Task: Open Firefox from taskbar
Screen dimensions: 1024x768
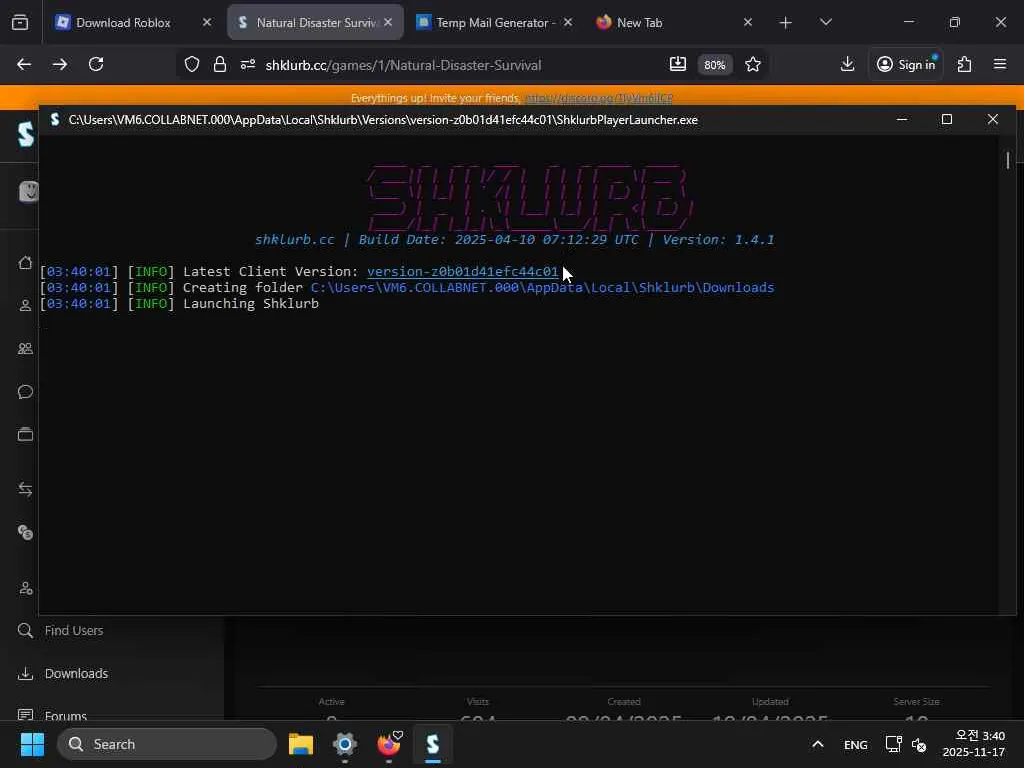Action: [389, 744]
